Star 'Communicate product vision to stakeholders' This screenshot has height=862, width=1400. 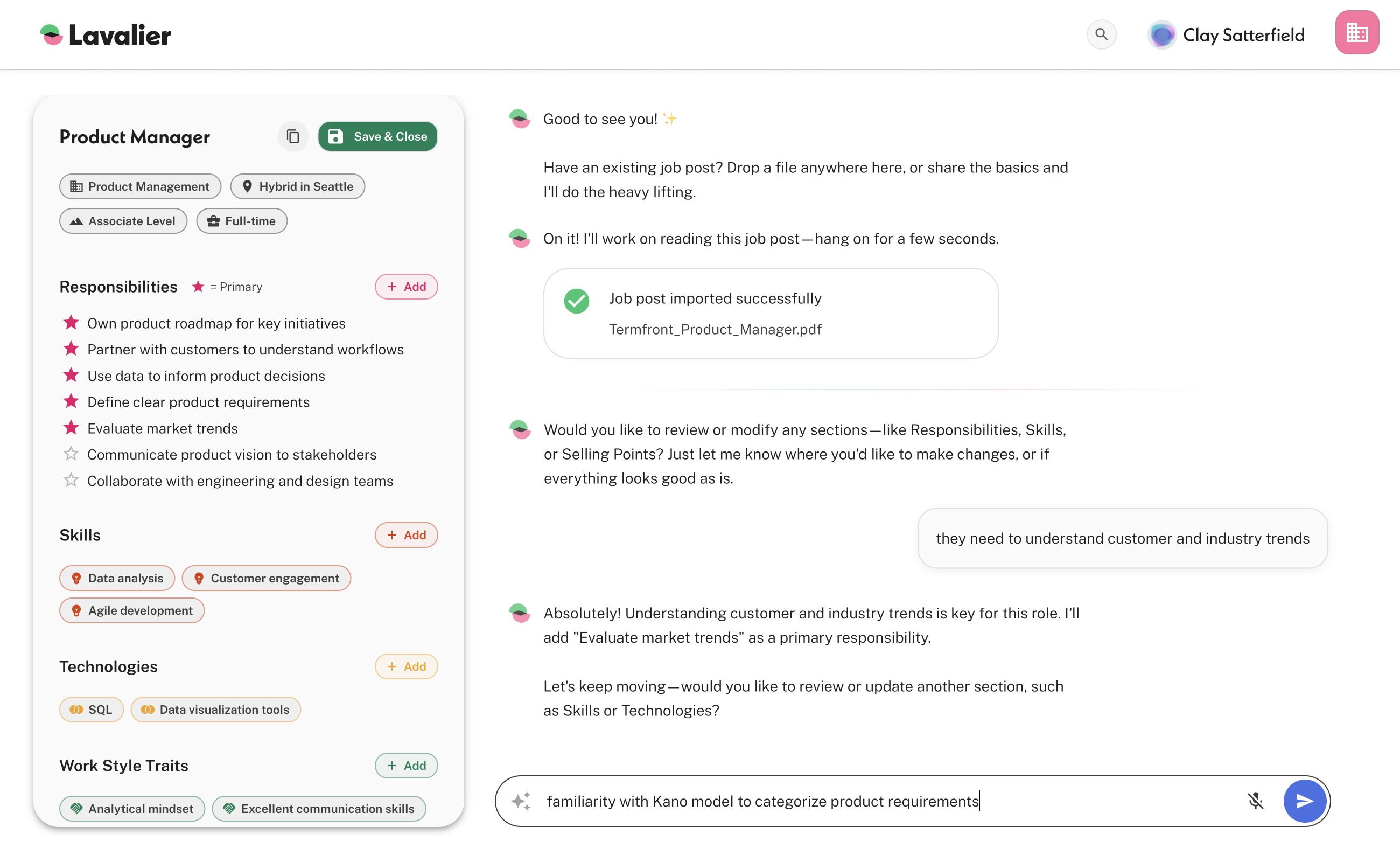[71, 454]
